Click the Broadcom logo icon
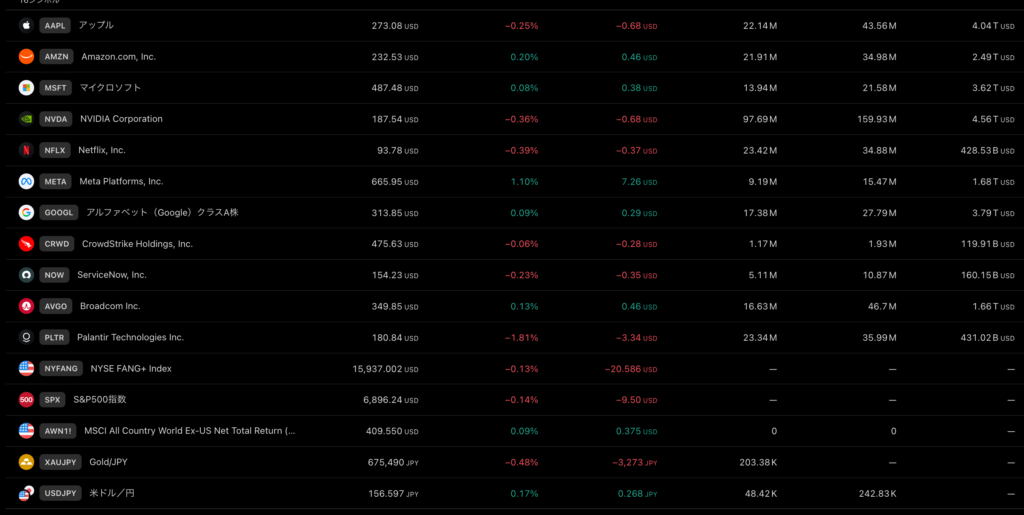1024x515 pixels. pos(26,306)
